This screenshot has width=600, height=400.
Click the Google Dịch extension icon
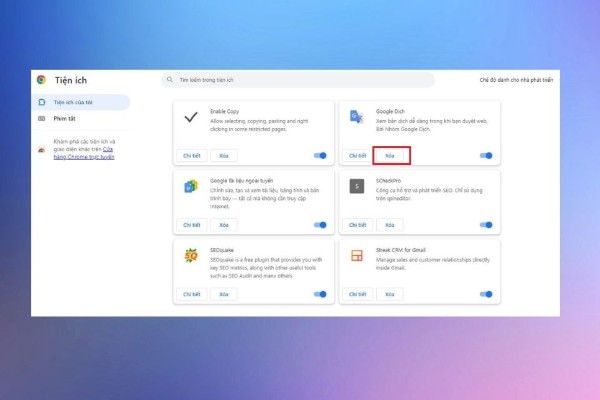[x=356, y=118]
